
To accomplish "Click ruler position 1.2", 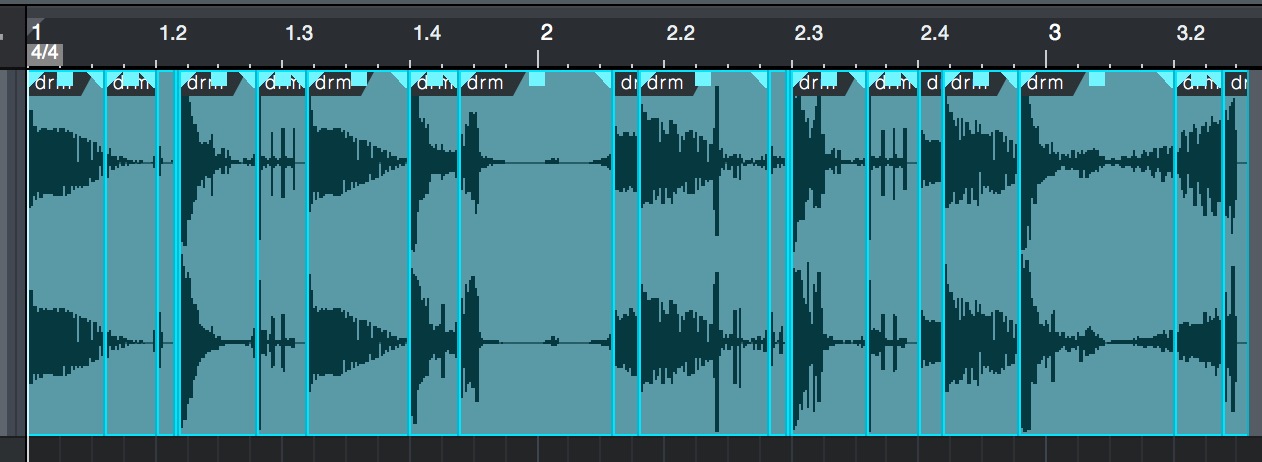I will click(x=173, y=33).
